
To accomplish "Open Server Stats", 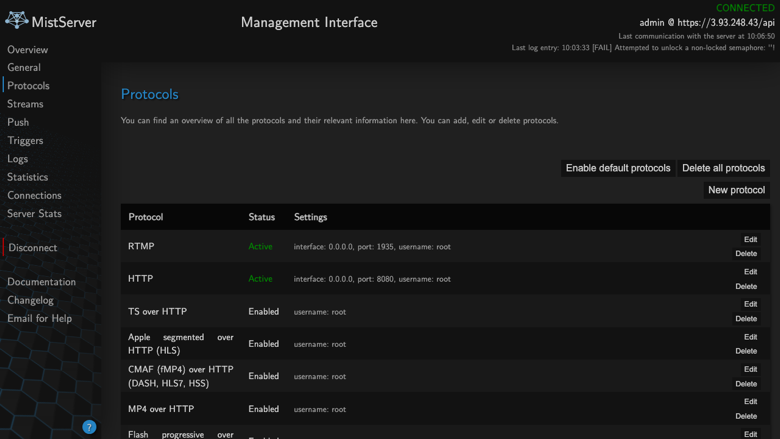I will point(34,213).
